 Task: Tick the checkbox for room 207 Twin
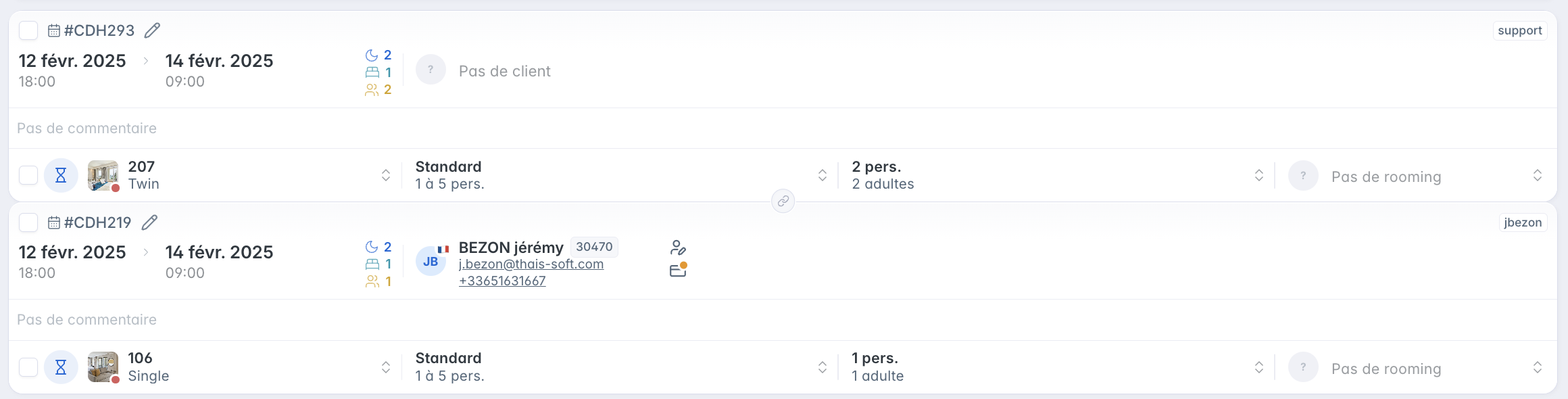[28, 175]
